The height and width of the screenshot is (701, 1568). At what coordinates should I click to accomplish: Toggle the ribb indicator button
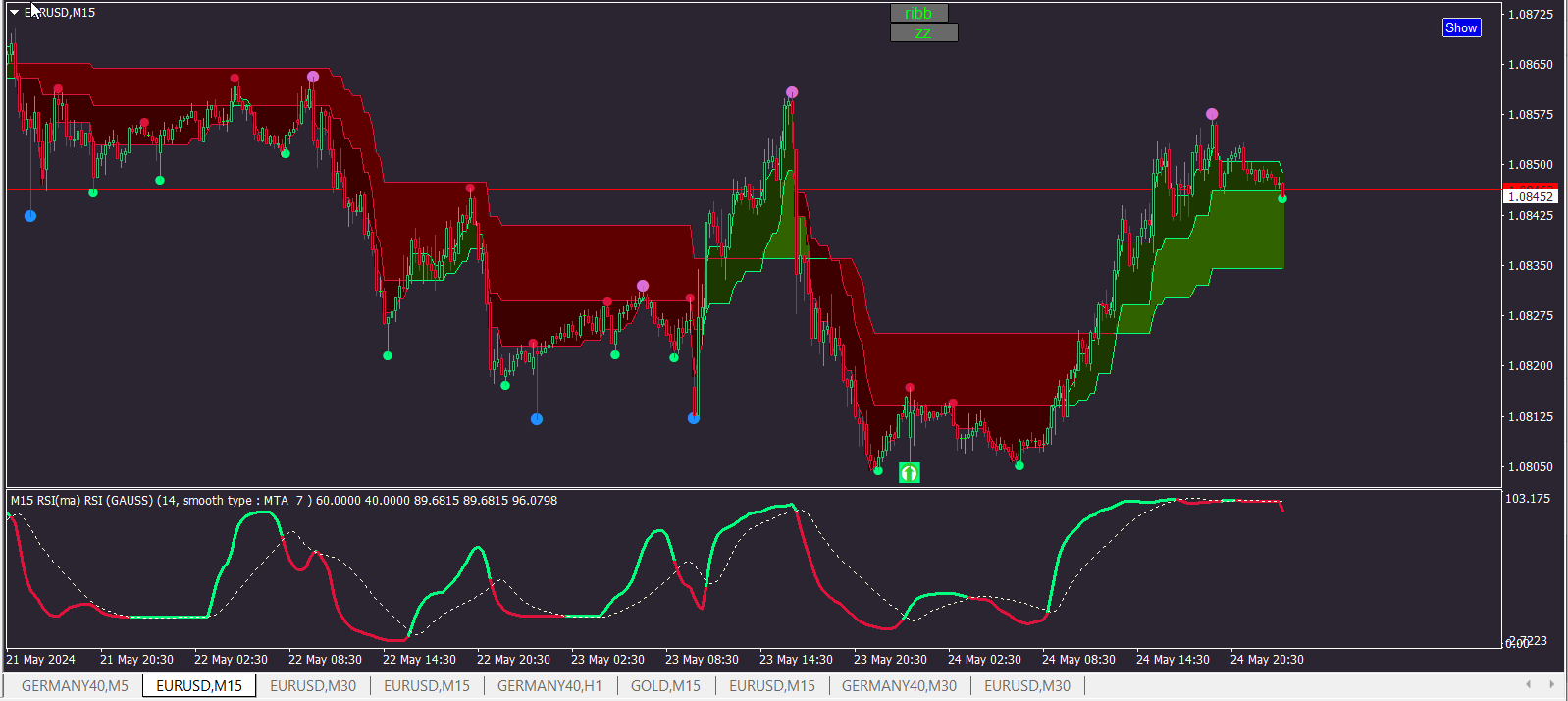919,13
